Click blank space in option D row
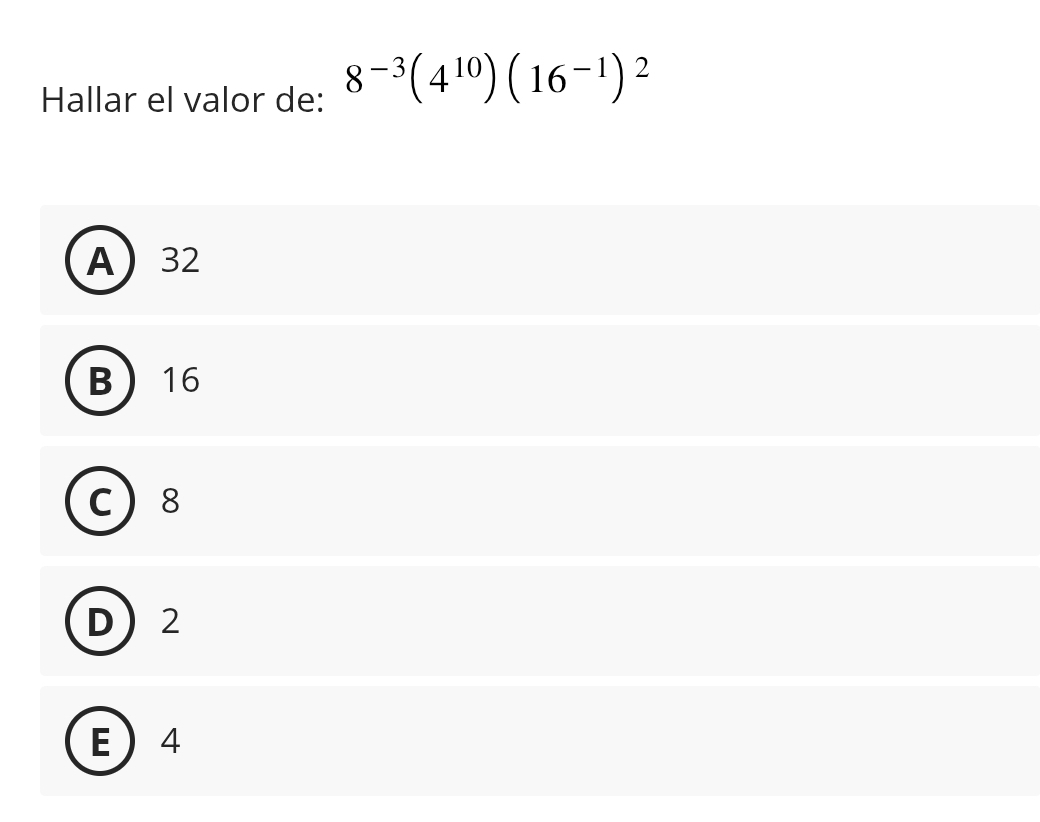 point(600,621)
